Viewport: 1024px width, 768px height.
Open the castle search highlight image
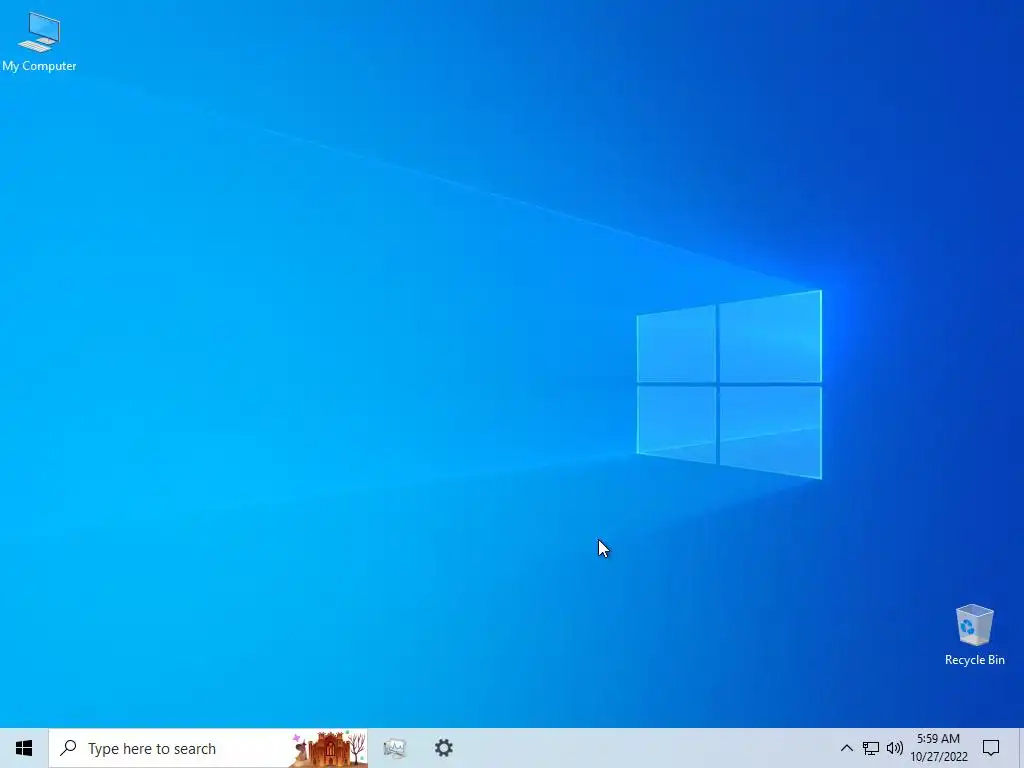coord(328,748)
